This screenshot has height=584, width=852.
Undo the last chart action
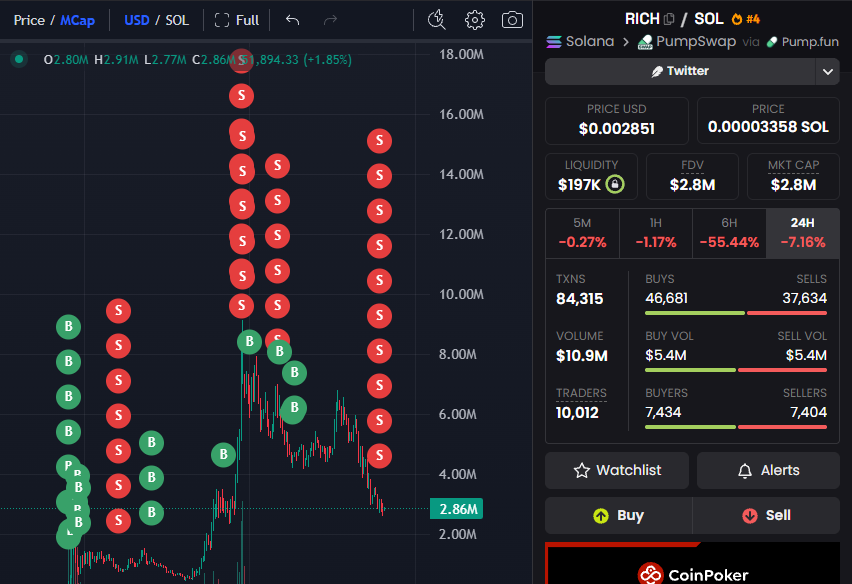click(x=292, y=20)
